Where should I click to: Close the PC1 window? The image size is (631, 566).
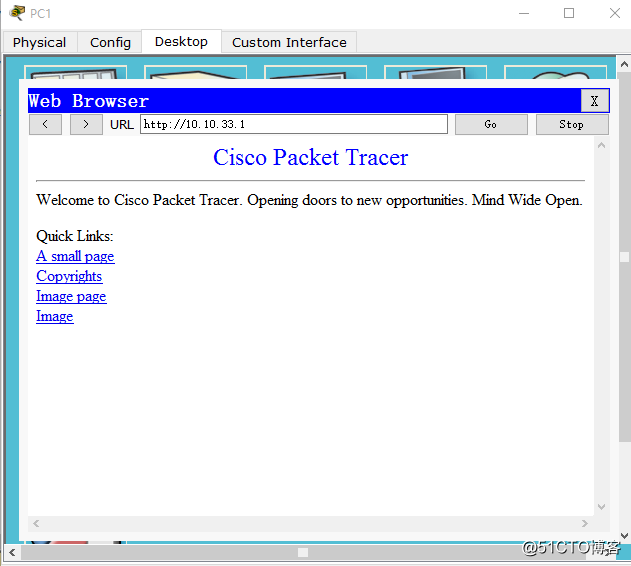pos(615,13)
